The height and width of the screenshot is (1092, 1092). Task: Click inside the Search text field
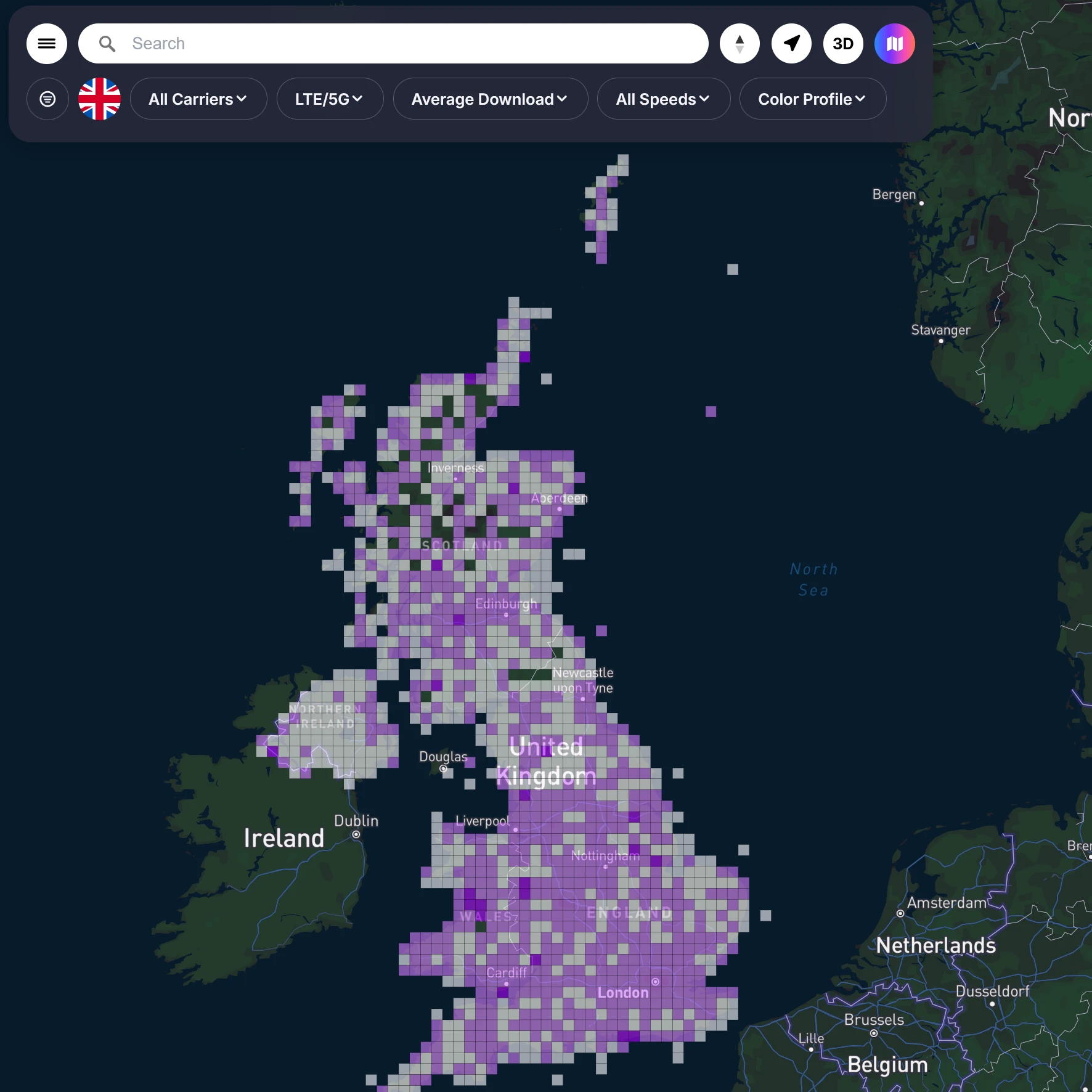click(x=407, y=44)
